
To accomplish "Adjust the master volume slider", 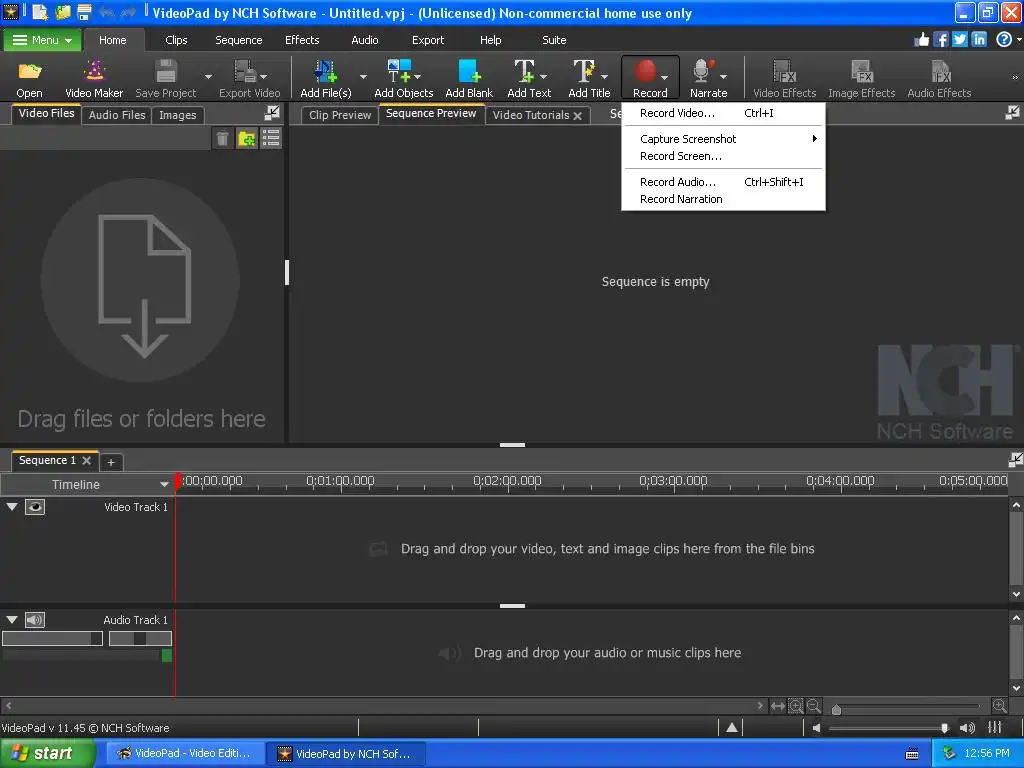I will 944,728.
